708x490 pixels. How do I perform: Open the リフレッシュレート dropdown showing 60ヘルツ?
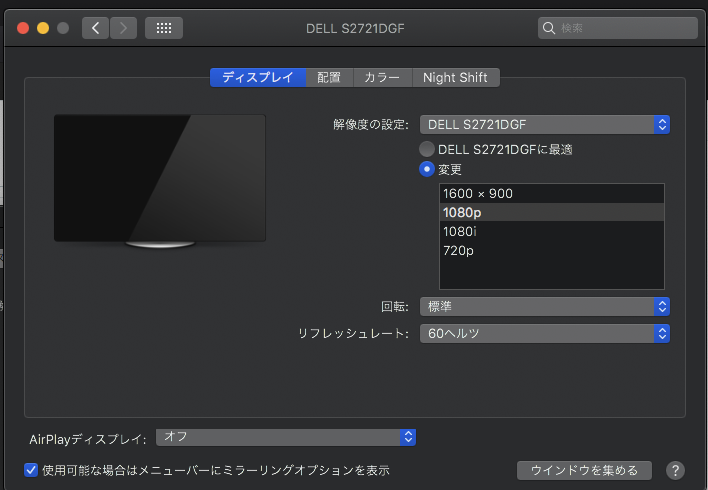(x=545, y=333)
